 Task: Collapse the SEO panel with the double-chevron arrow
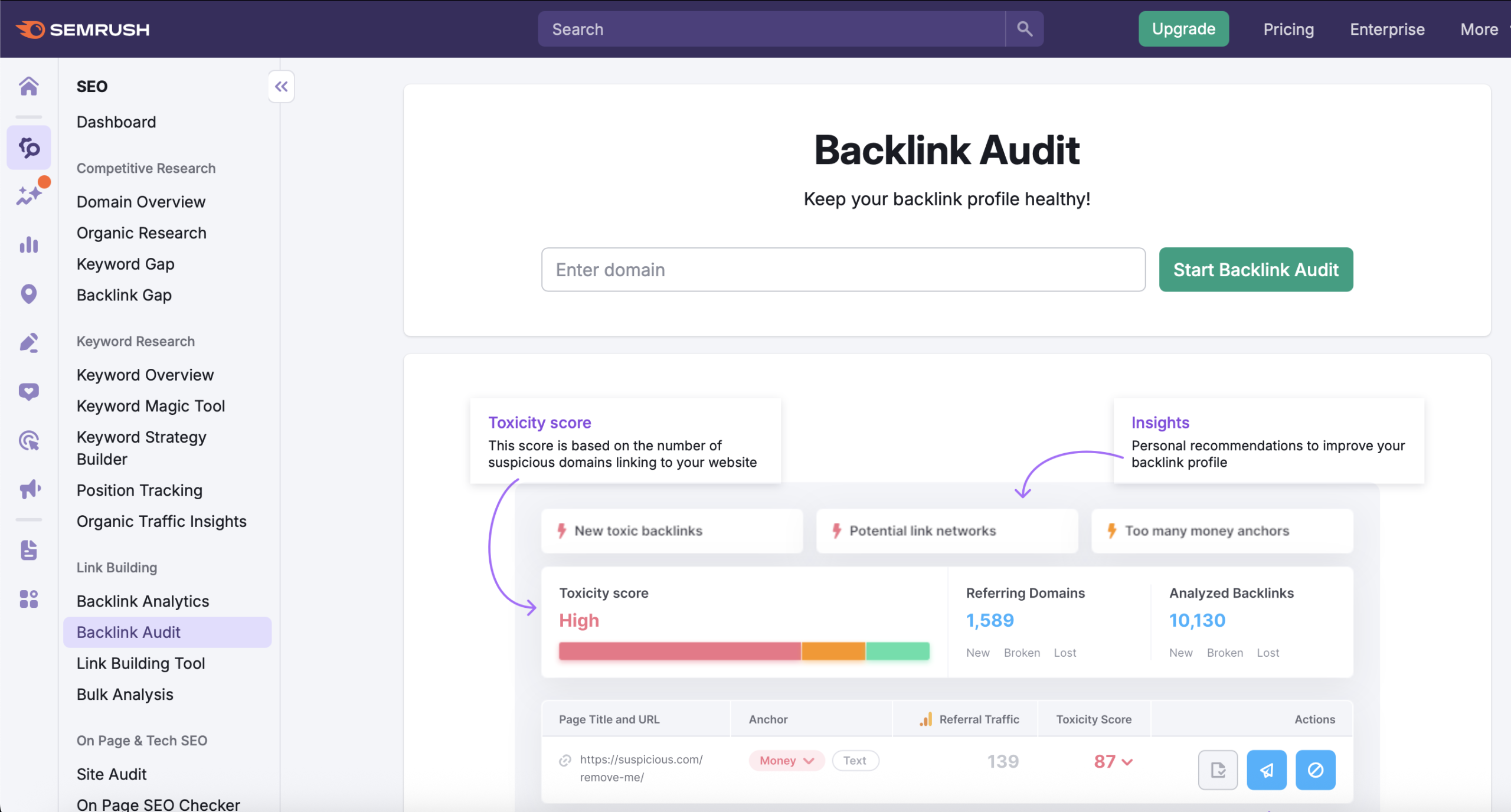point(282,86)
